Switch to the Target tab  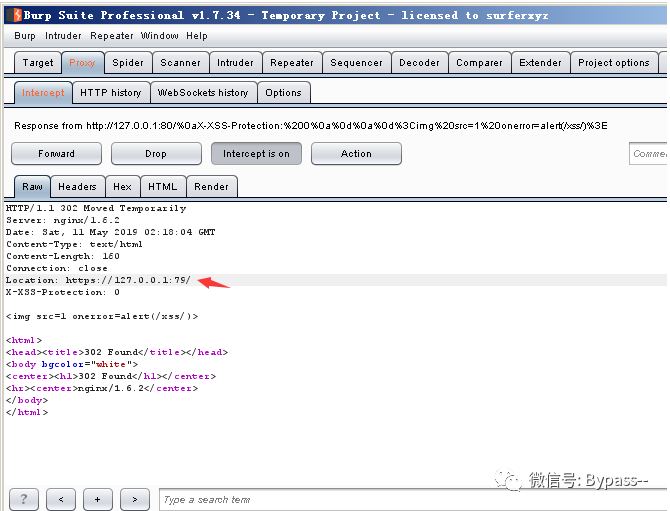pos(38,63)
